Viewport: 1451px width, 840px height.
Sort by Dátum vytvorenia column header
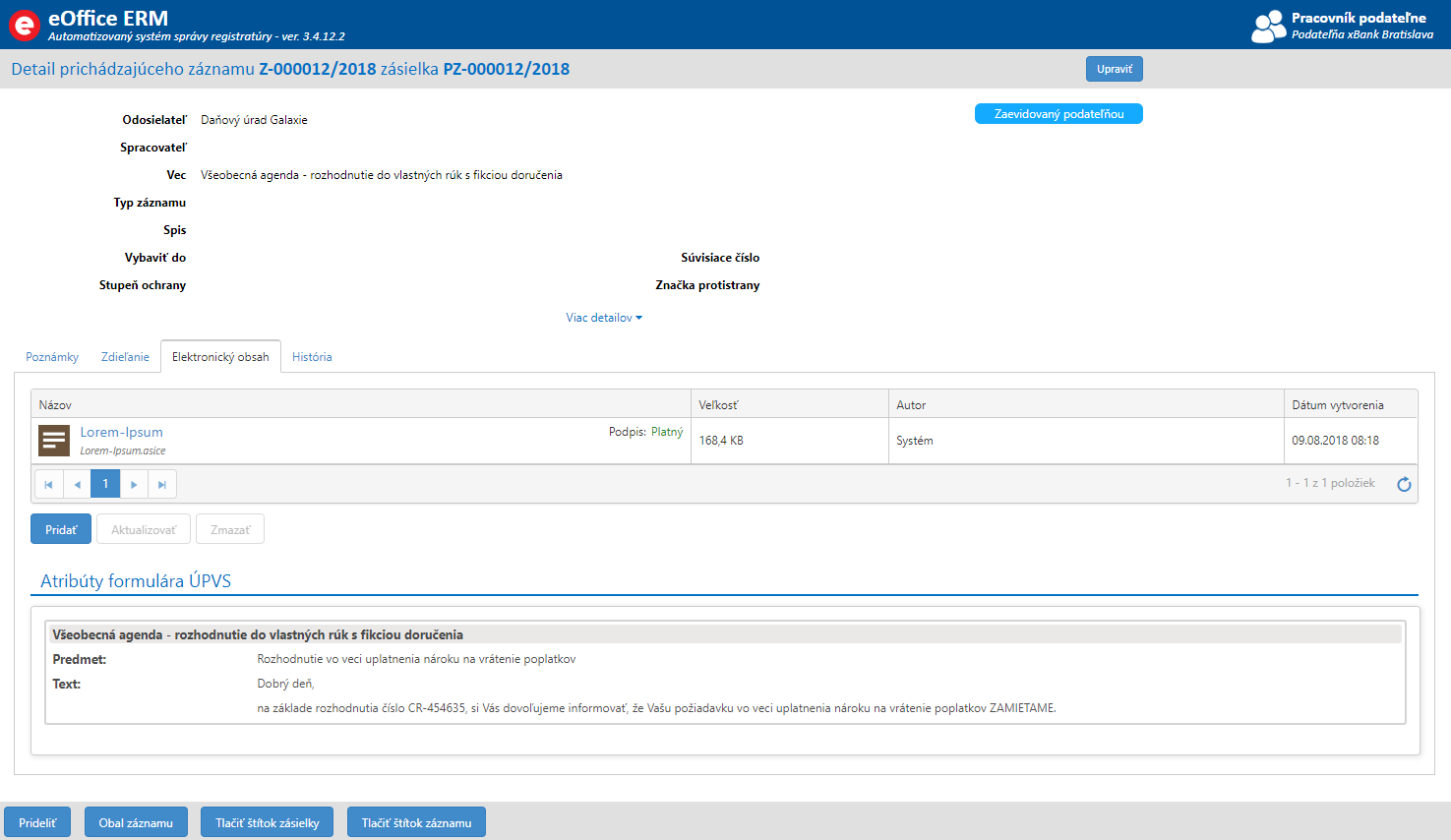coord(1351,404)
